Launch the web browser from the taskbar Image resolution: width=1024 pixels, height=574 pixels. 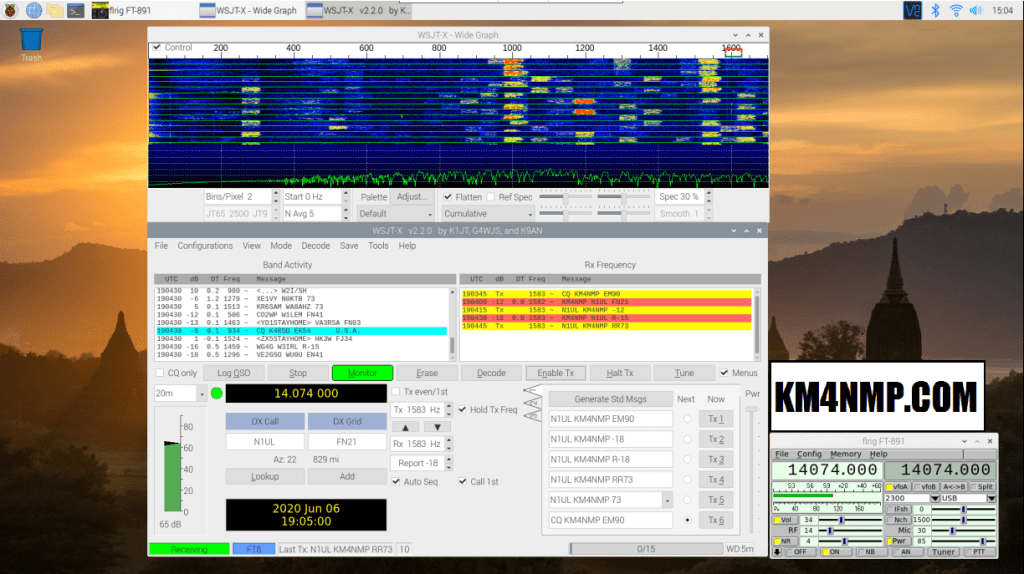click(x=33, y=10)
